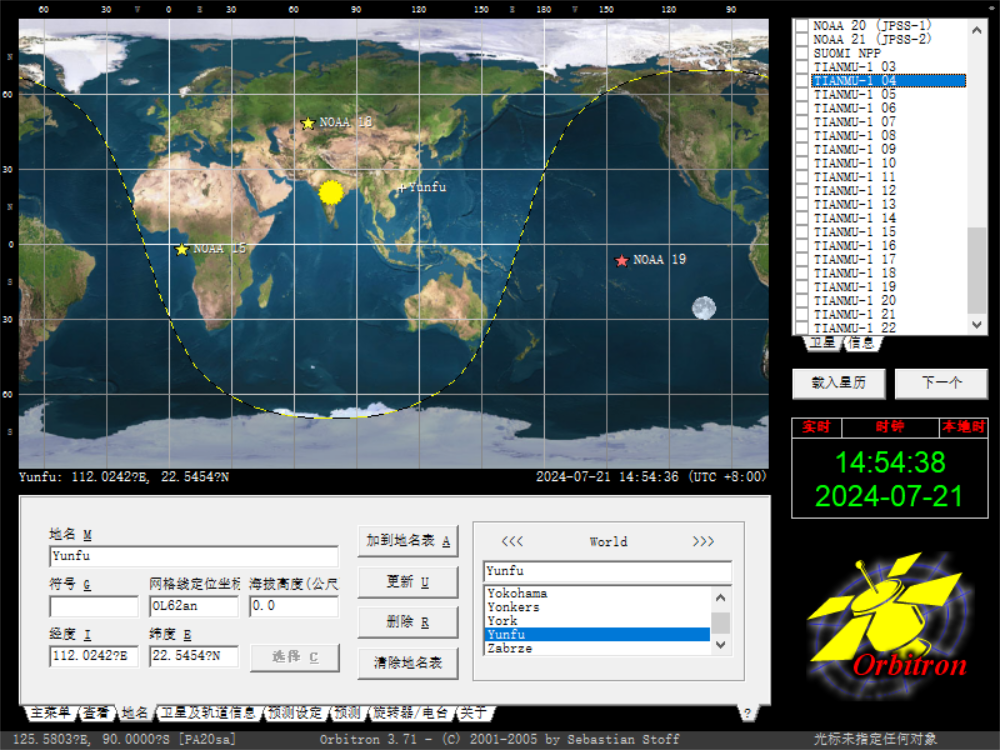Click the 载入星历 button
This screenshot has height=750, width=1000.
(838, 383)
